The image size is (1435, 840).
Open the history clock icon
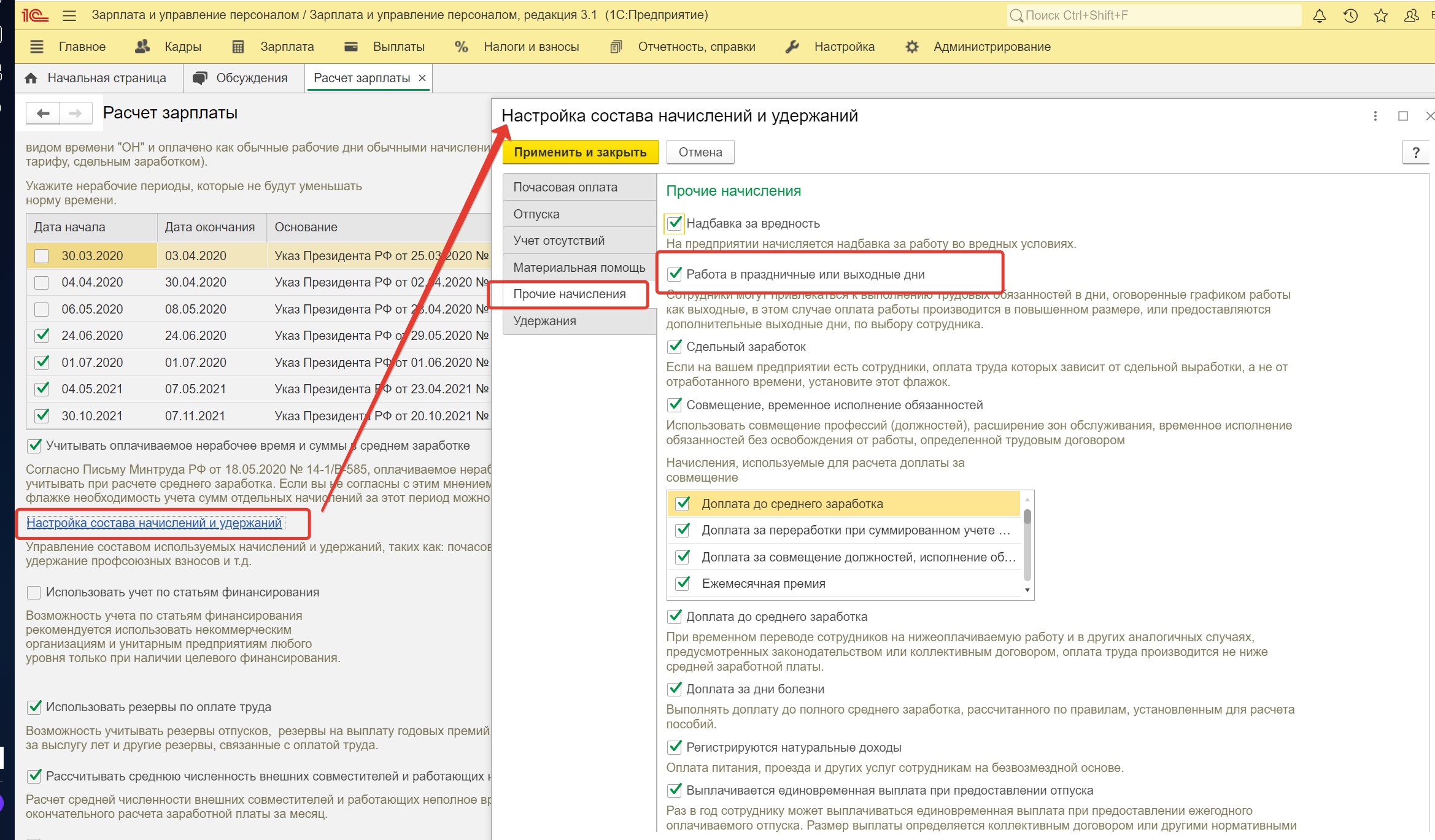(x=1350, y=16)
